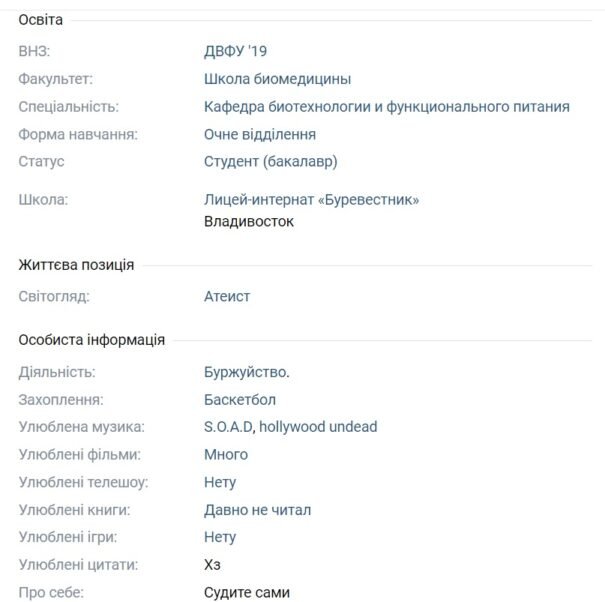Click the Хз favorite quotes text
Screen dimensions: 605x602
212,565
